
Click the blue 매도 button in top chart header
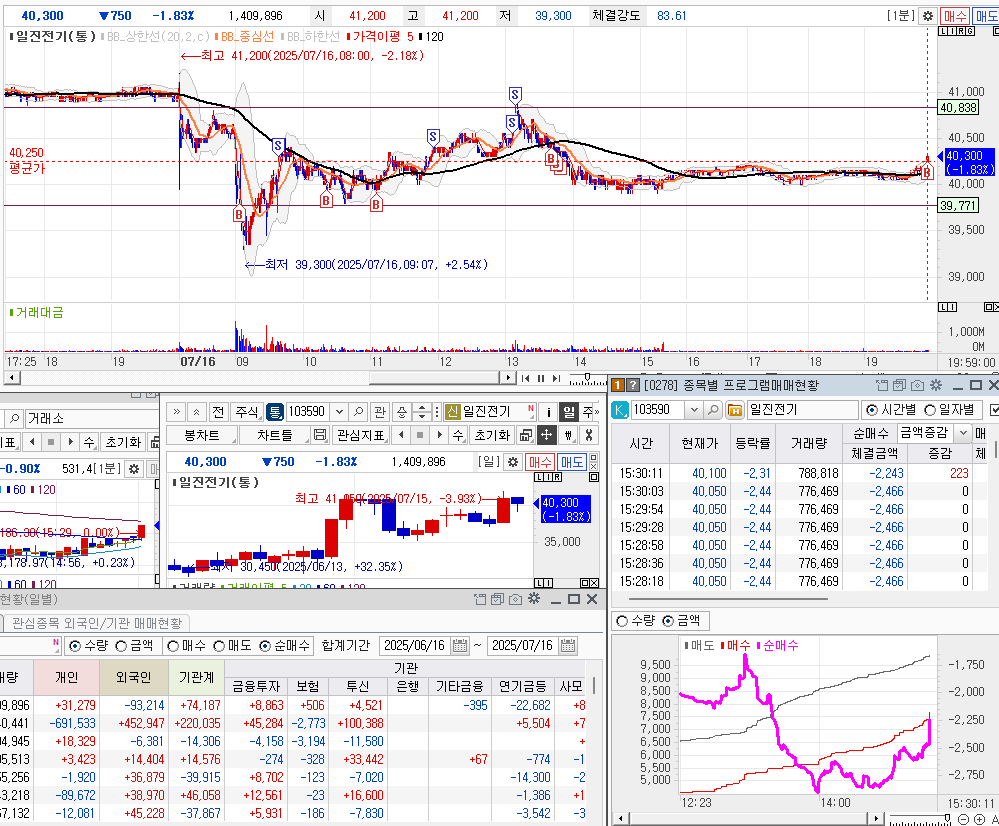(x=985, y=16)
